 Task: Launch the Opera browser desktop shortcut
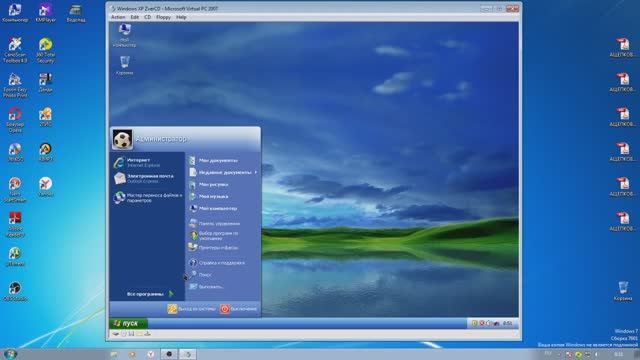15,120
